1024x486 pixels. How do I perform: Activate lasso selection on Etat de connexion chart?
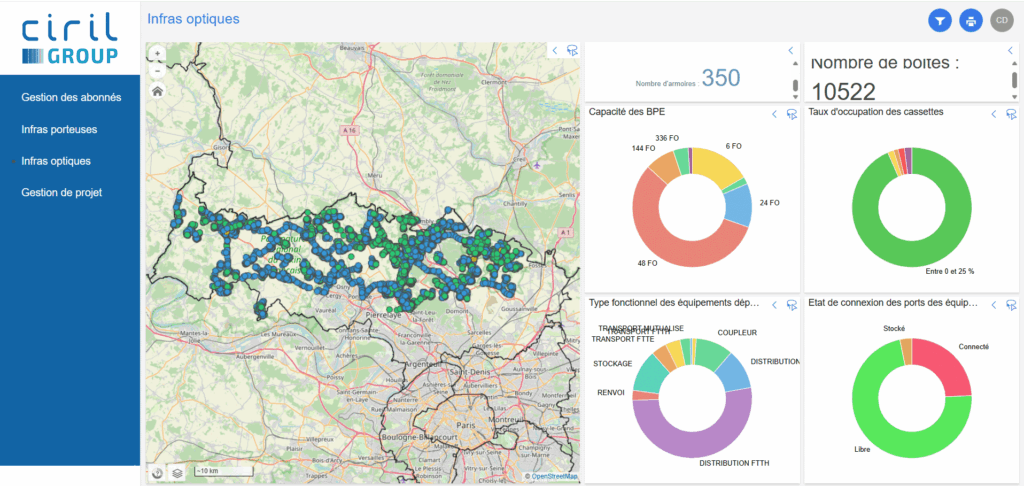1012,305
